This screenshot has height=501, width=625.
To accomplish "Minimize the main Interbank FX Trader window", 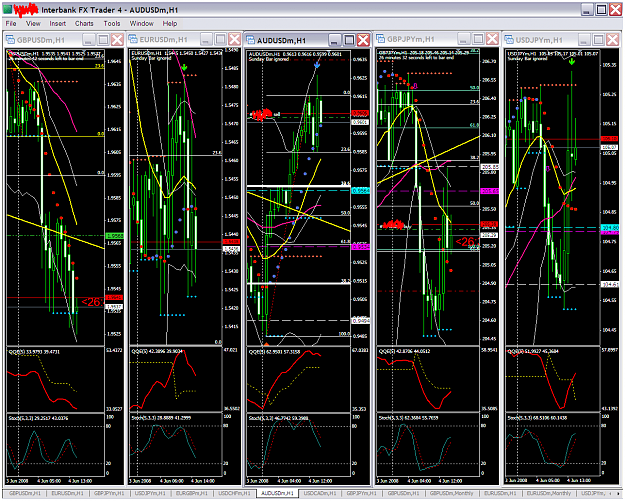I will click(x=587, y=10).
